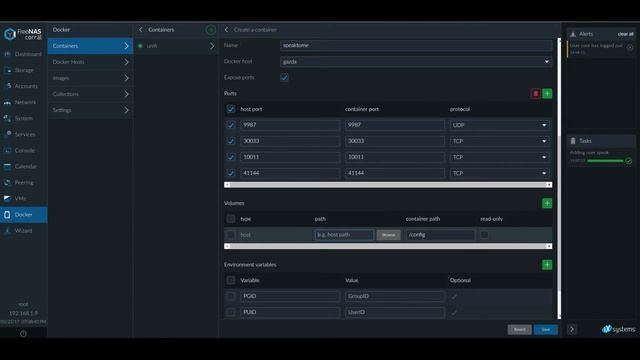Go back from Containers list

pyautogui.click(x=141, y=30)
